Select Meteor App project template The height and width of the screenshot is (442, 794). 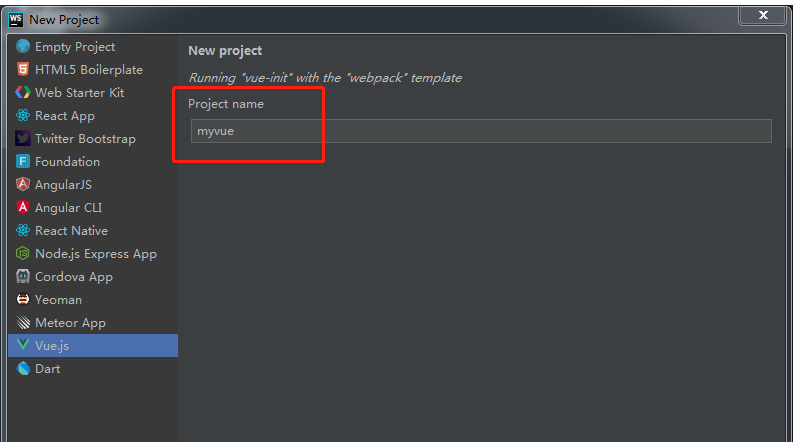point(70,323)
